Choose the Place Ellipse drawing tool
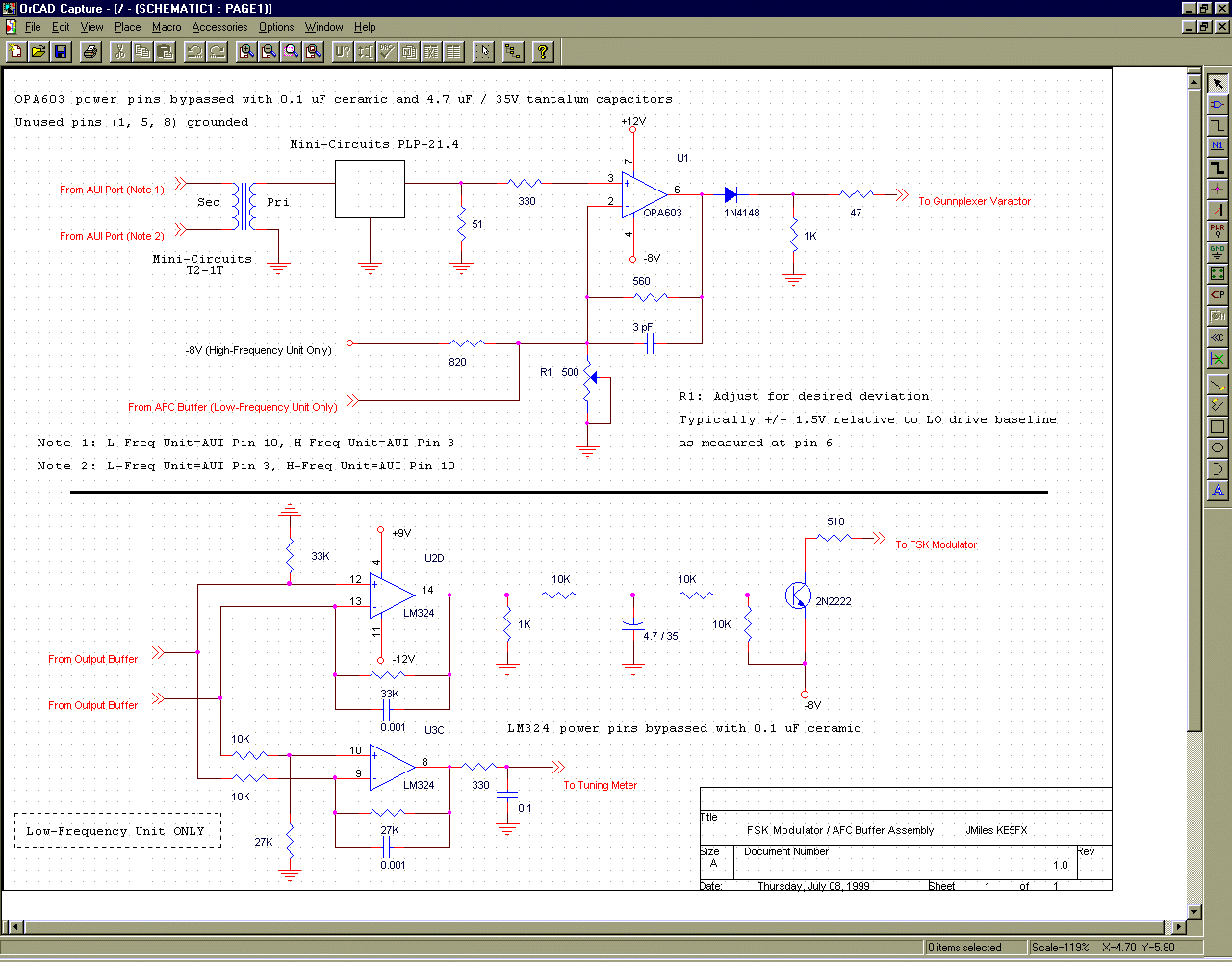The width and height of the screenshot is (1232, 962). point(1218,448)
